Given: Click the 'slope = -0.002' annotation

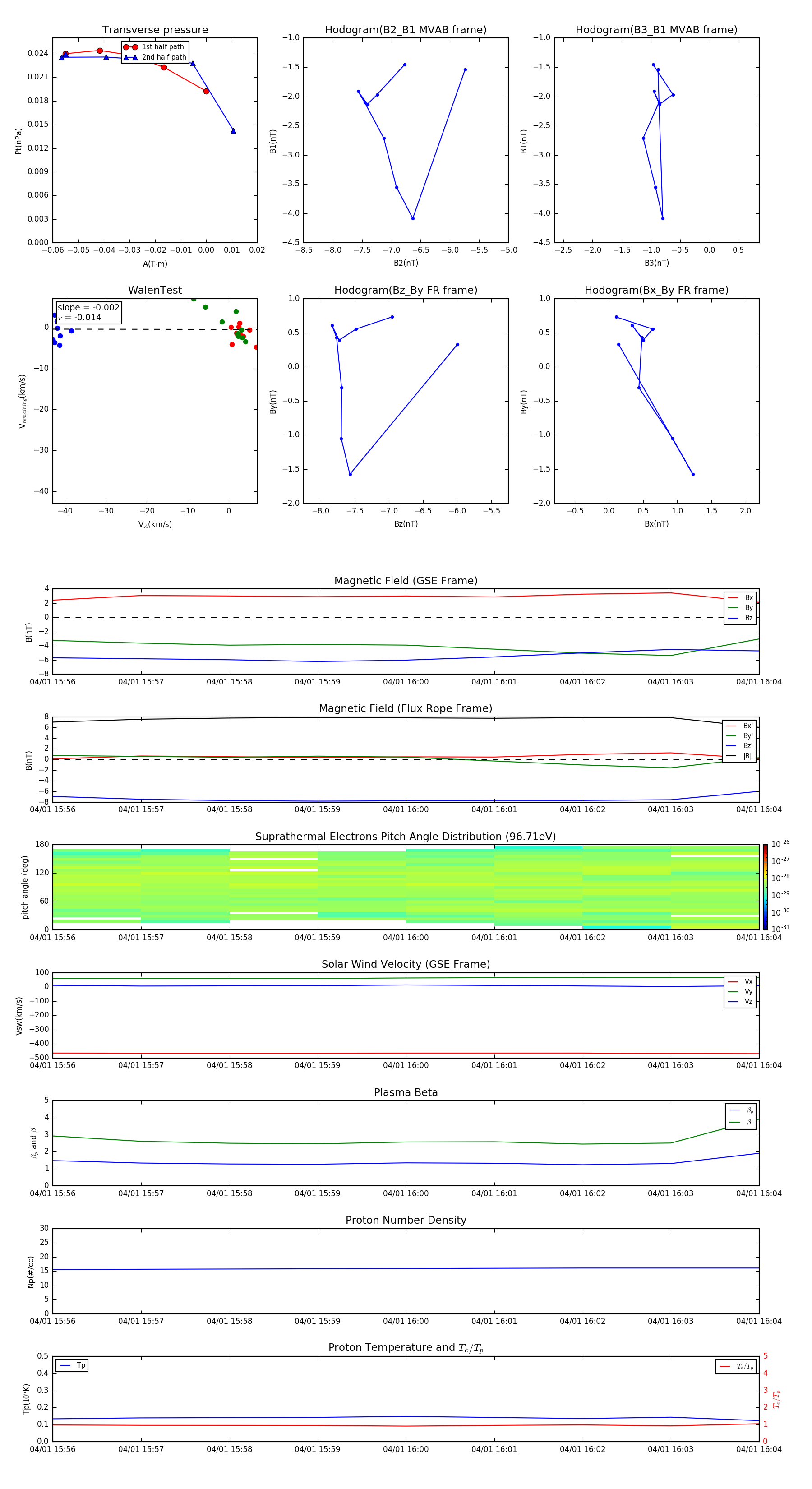Looking at the screenshot, I should [88, 308].
